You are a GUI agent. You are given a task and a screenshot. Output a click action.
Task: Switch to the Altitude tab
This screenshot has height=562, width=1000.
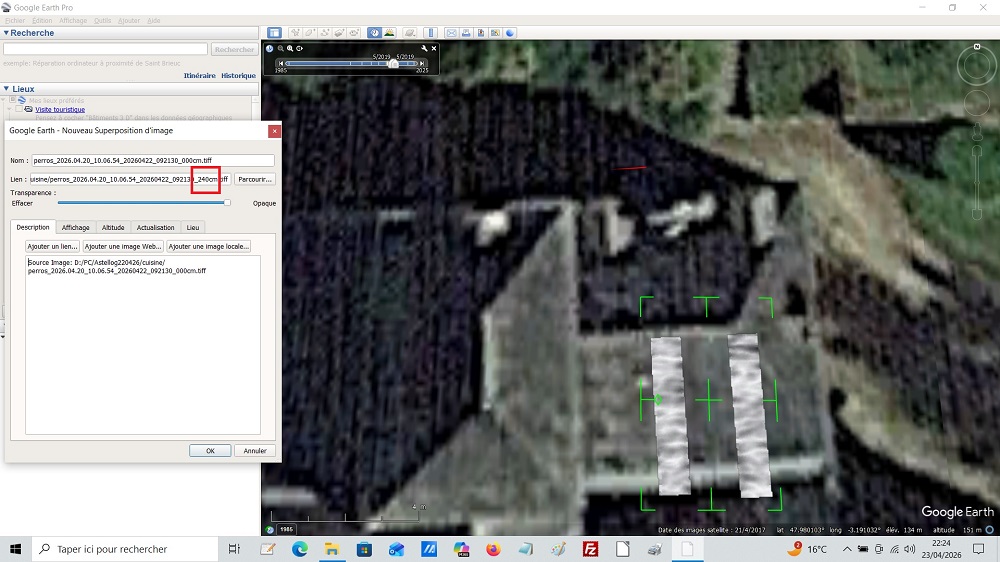pos(113,228)
